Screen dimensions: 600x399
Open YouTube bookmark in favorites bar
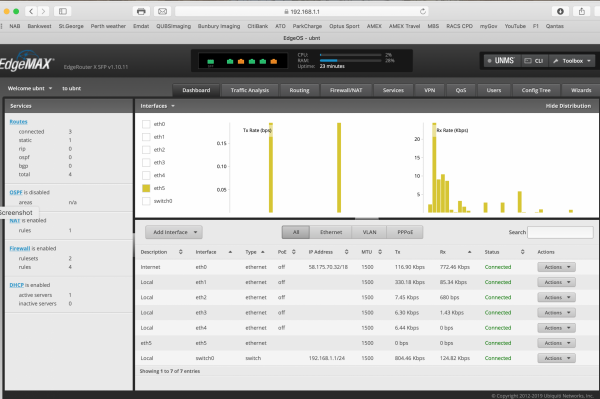(x=515, y=26)
